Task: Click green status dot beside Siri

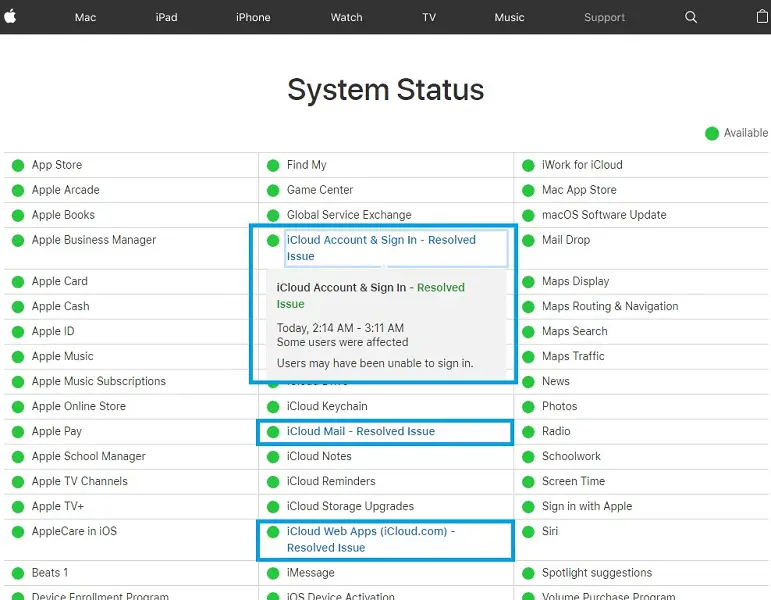Action: click(528, 532)
